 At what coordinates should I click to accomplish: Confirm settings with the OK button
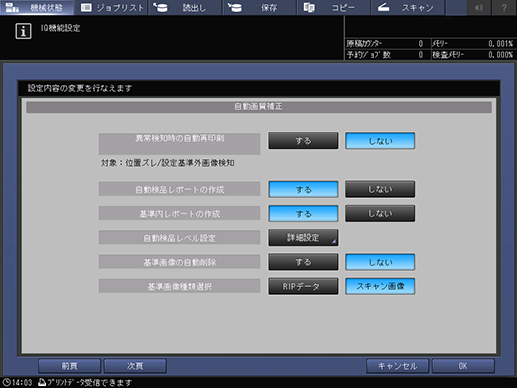(x=463, y=366)
